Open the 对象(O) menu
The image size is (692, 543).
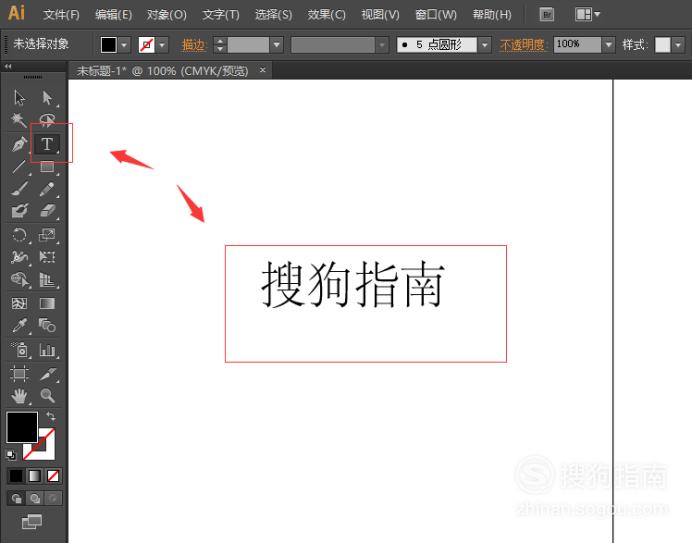click(166, 15)
